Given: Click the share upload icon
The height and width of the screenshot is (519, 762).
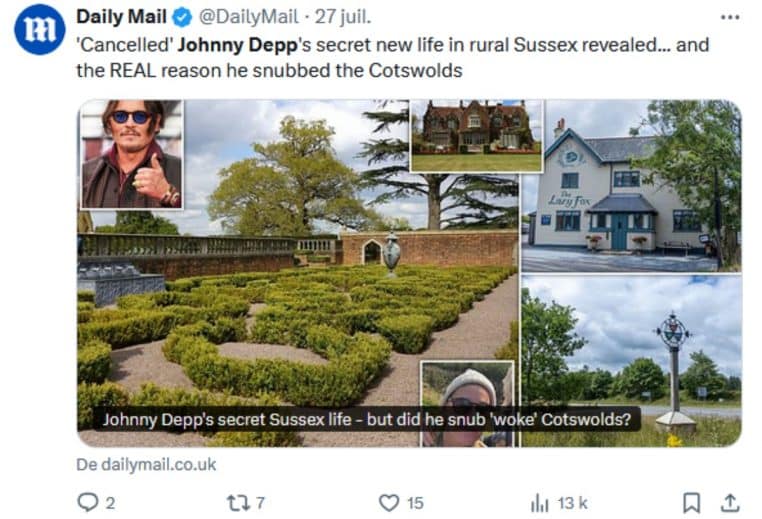Looking at the screenshot, I should tap(730, 501).
